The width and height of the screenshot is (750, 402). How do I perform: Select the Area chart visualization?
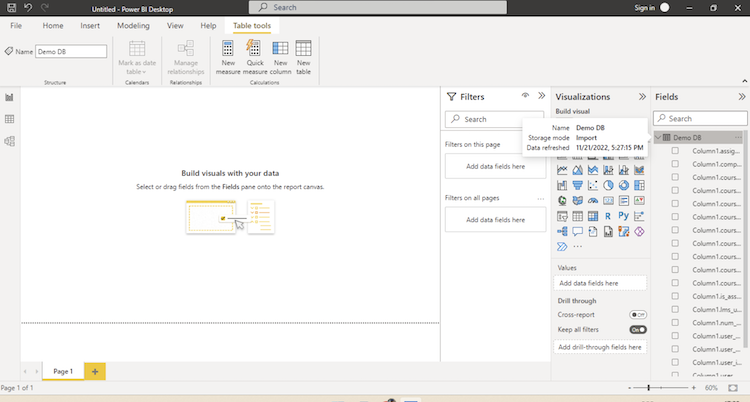coord(577,170)
